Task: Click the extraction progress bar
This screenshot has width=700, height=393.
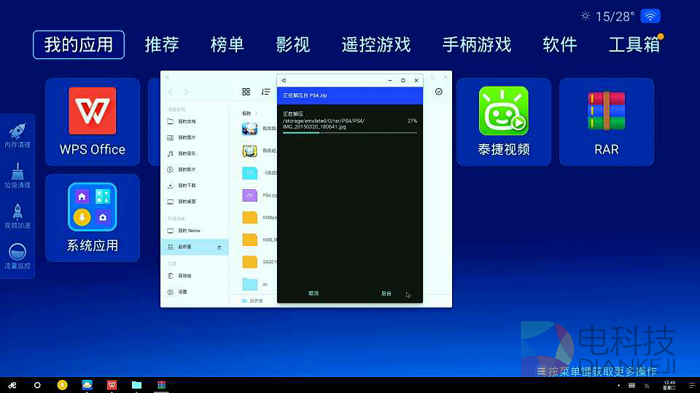Action: click(x=350, y=133)
